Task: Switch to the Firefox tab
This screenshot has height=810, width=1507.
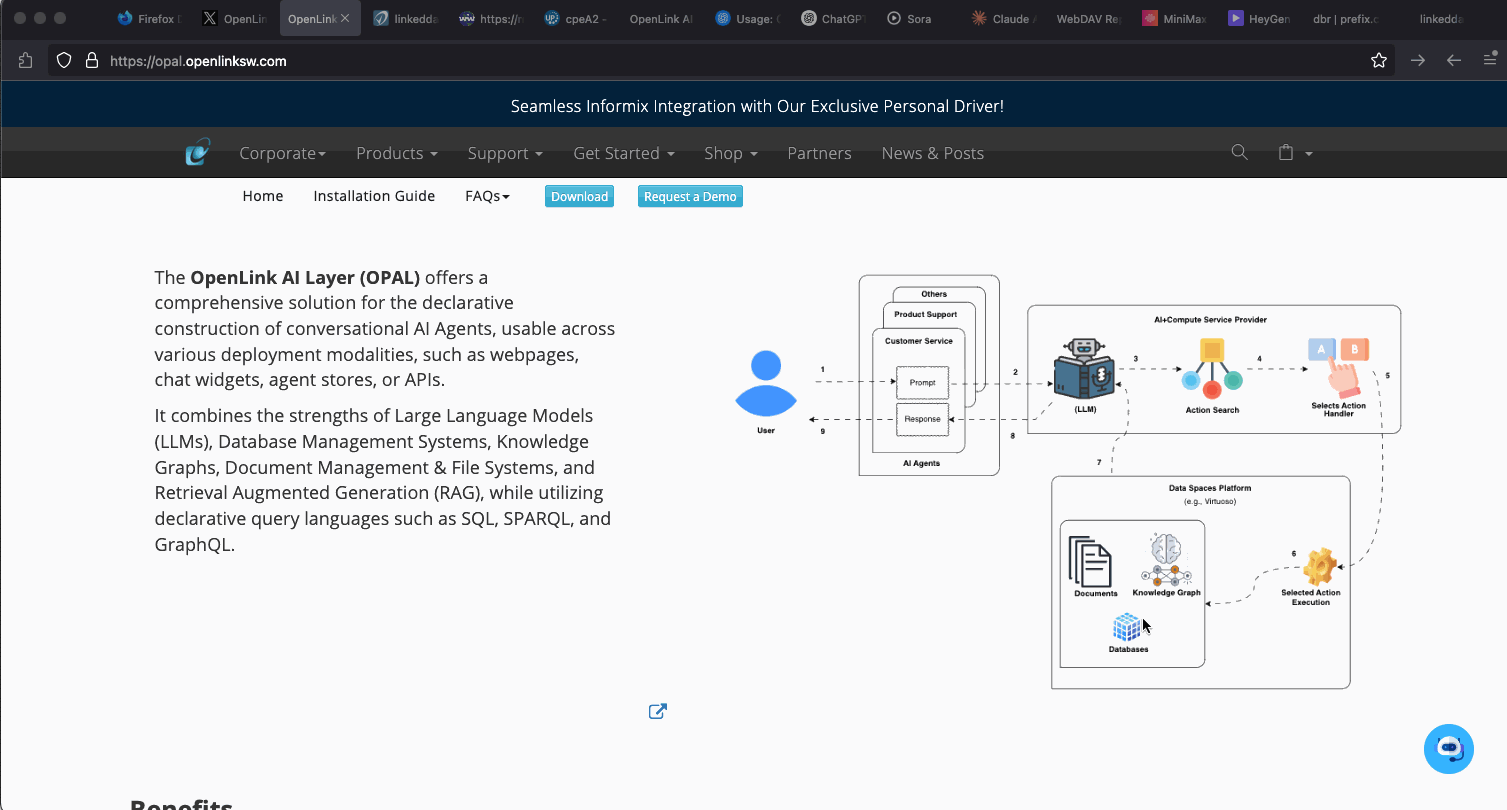Action: (x=148, y=18)
